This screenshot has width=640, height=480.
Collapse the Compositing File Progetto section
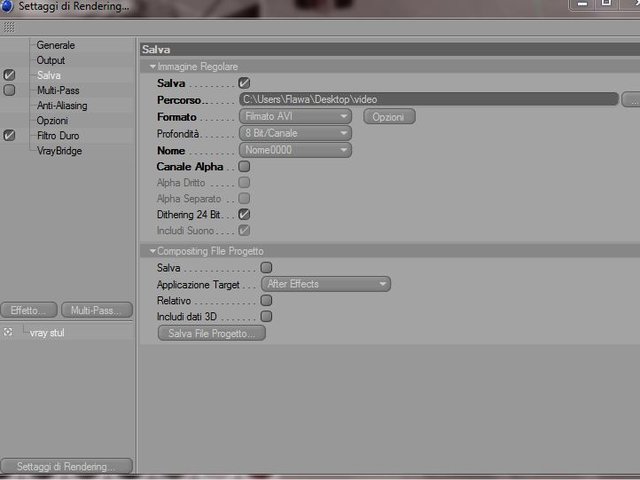click(153, 251)
